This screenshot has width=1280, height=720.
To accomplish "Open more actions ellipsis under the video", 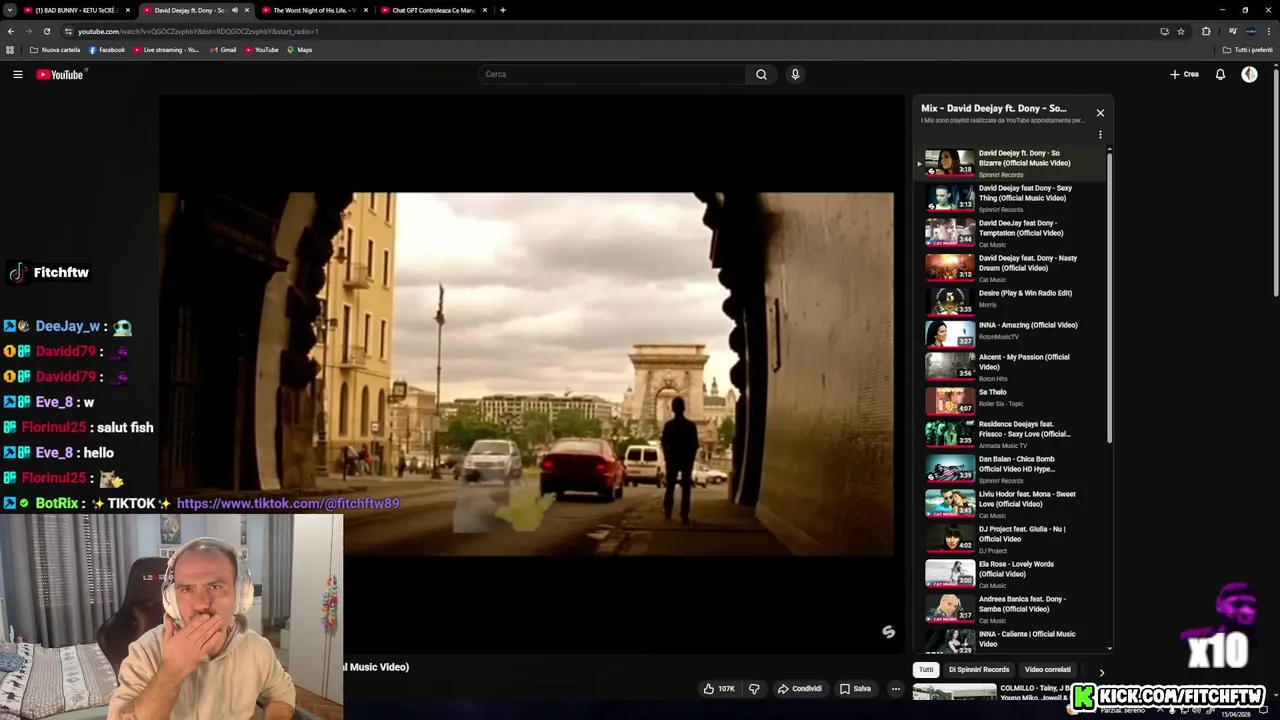I will [x=896, y=688].
